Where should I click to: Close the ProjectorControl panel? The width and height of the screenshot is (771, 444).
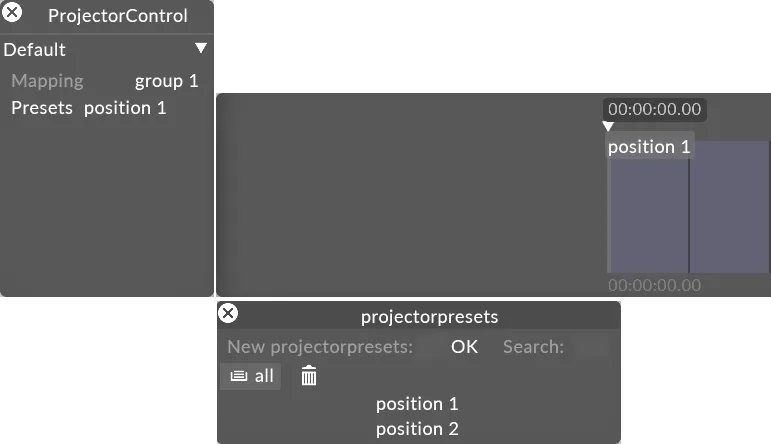pos(13,13)
